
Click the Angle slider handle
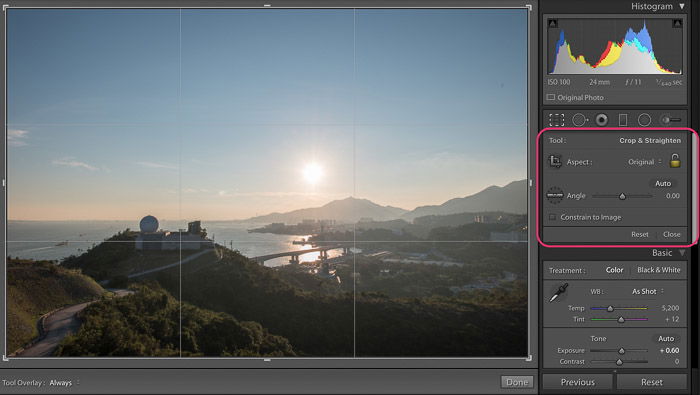622,196
